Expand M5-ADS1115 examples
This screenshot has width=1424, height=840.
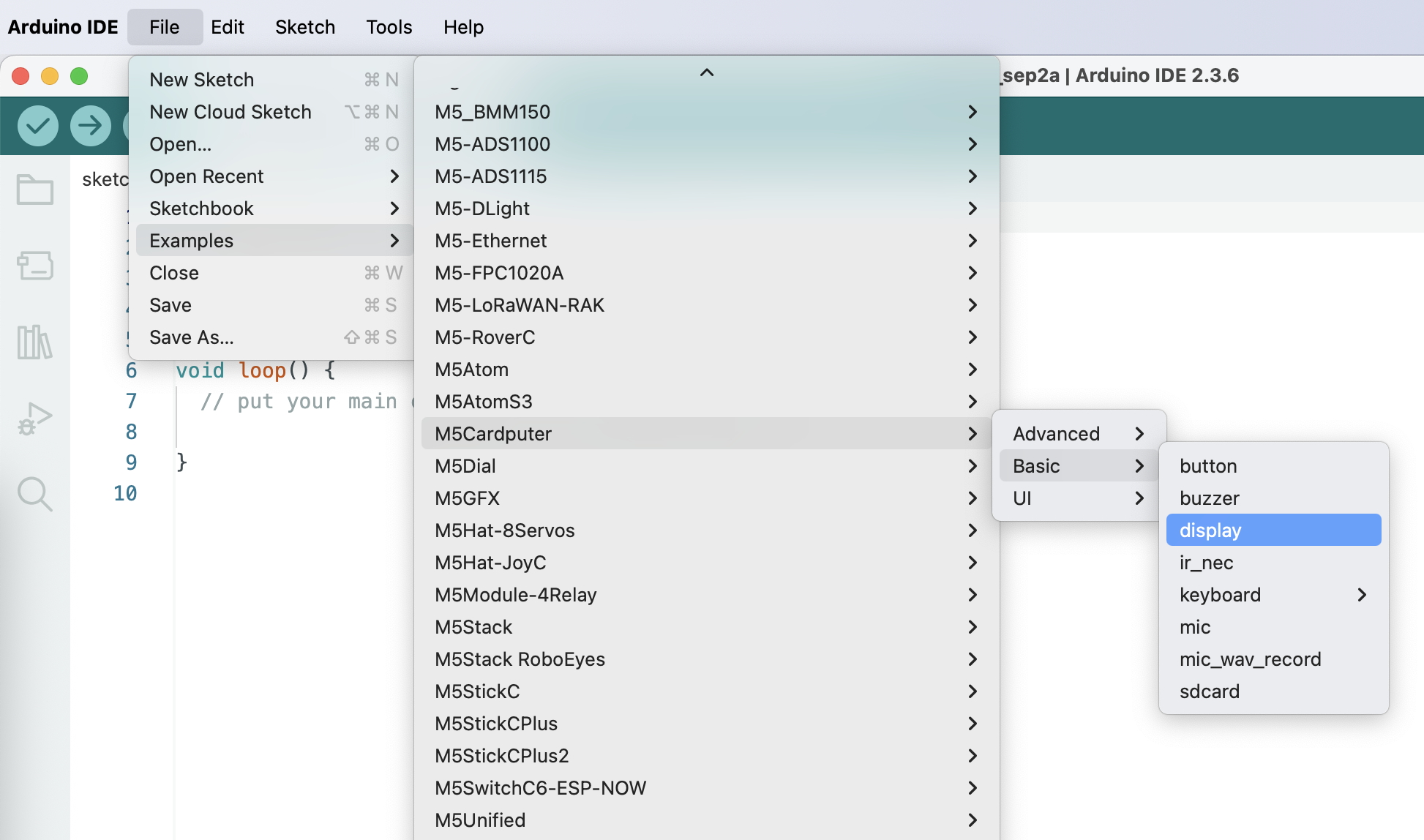point(706,176)
